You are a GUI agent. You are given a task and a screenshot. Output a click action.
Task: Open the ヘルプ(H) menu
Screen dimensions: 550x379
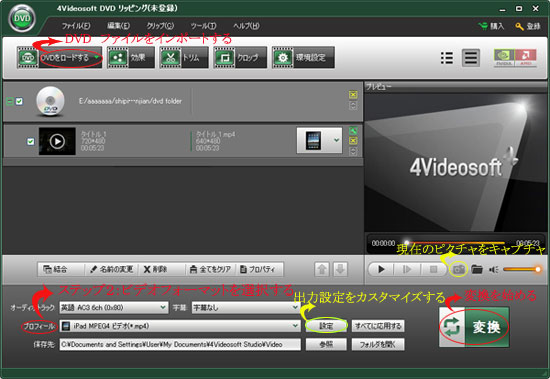pos(246,26)
